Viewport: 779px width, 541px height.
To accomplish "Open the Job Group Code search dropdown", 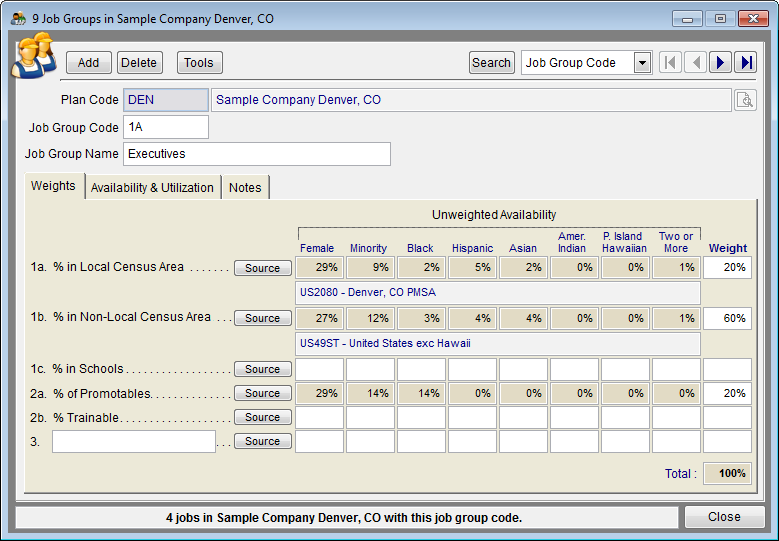I will 642,63.
